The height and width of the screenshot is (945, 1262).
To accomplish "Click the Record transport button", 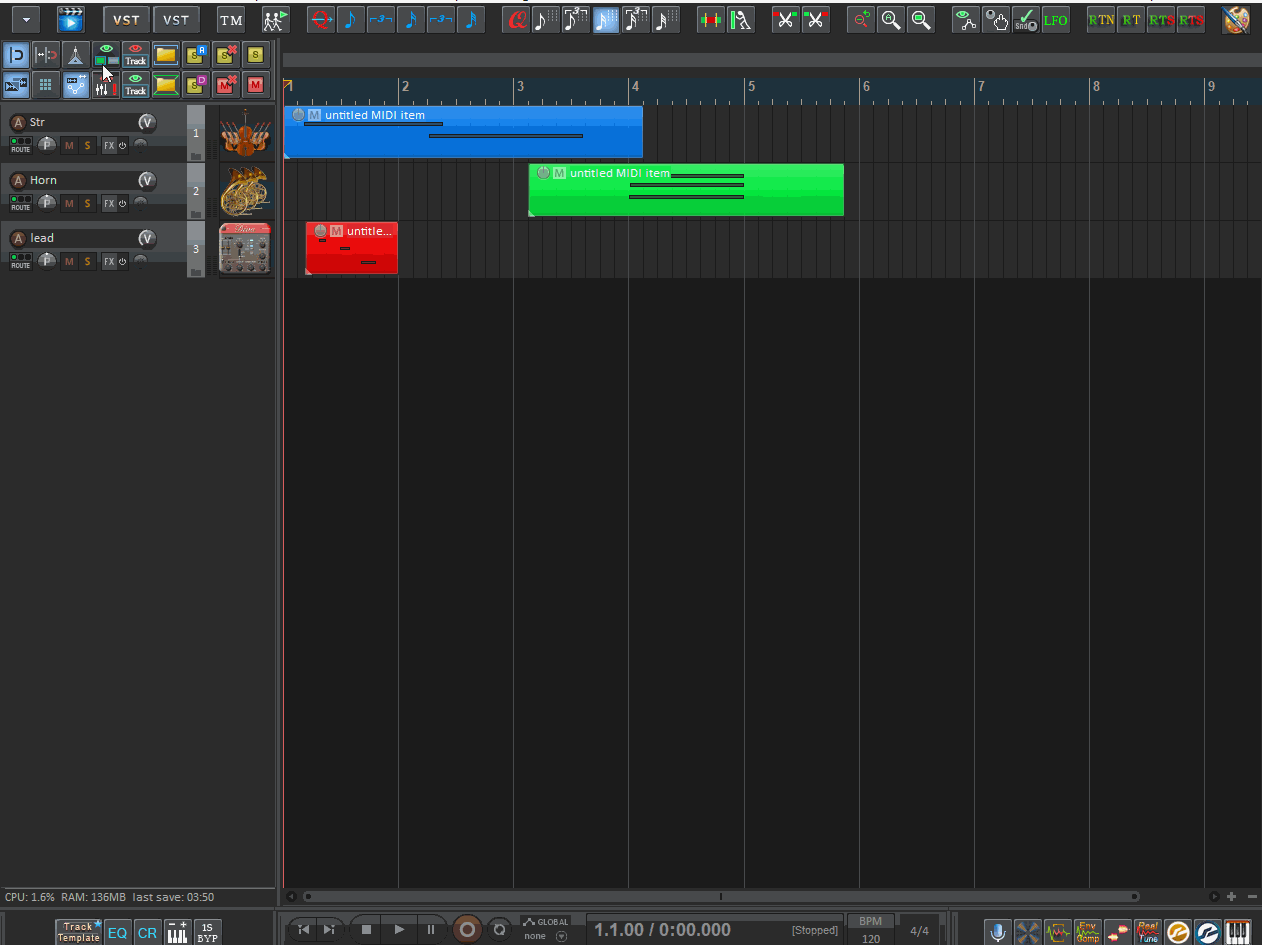I will tap(467, 930).
